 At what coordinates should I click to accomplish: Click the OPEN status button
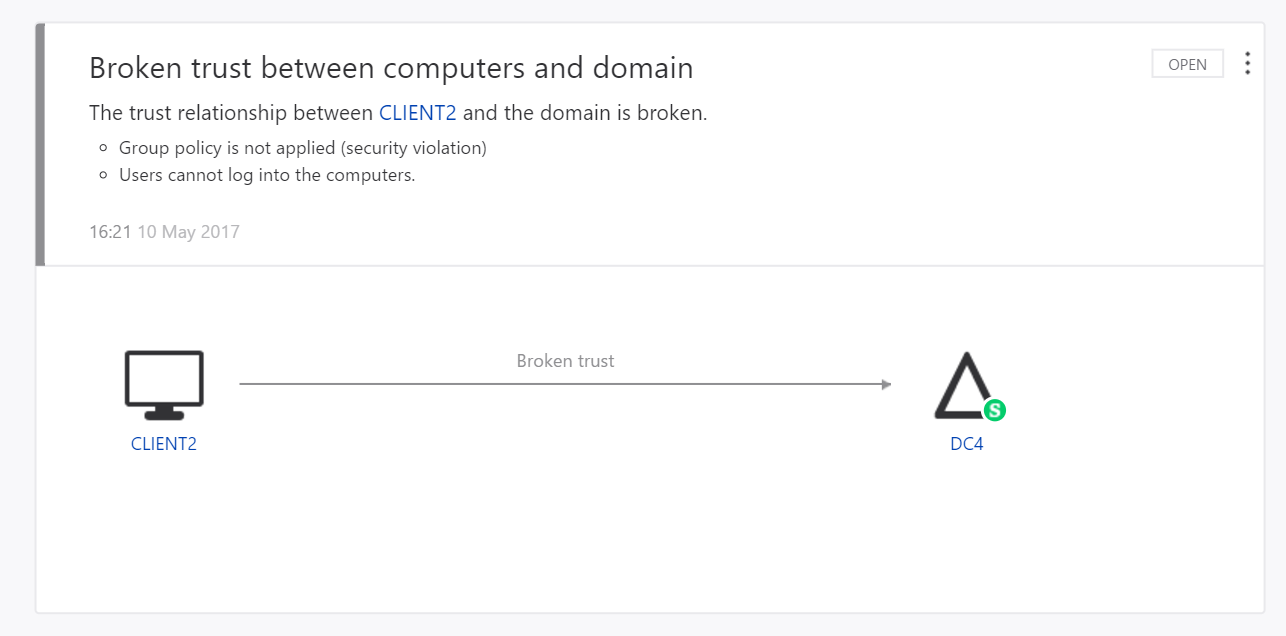[1187, 64]
